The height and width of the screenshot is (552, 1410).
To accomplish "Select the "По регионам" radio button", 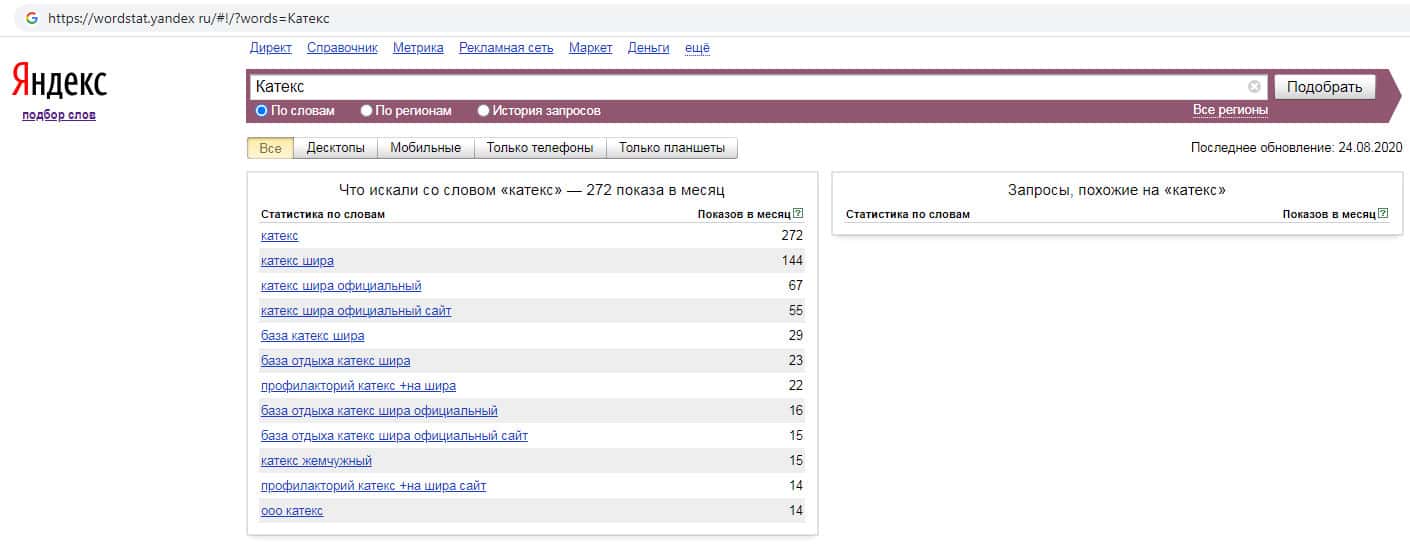I will tap(367, 111).
